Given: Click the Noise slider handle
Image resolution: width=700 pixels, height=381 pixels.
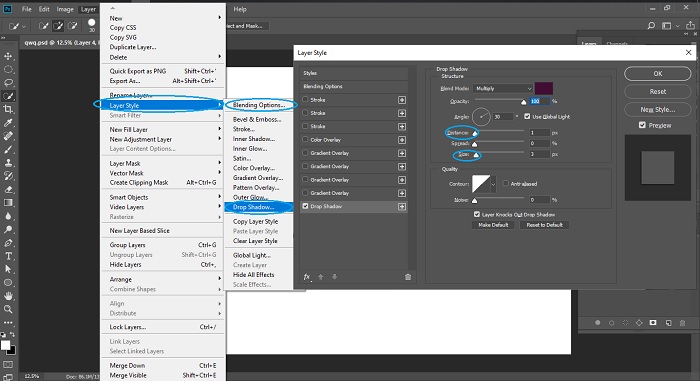Looking at the screenshot, I should [x=475, y=200].
